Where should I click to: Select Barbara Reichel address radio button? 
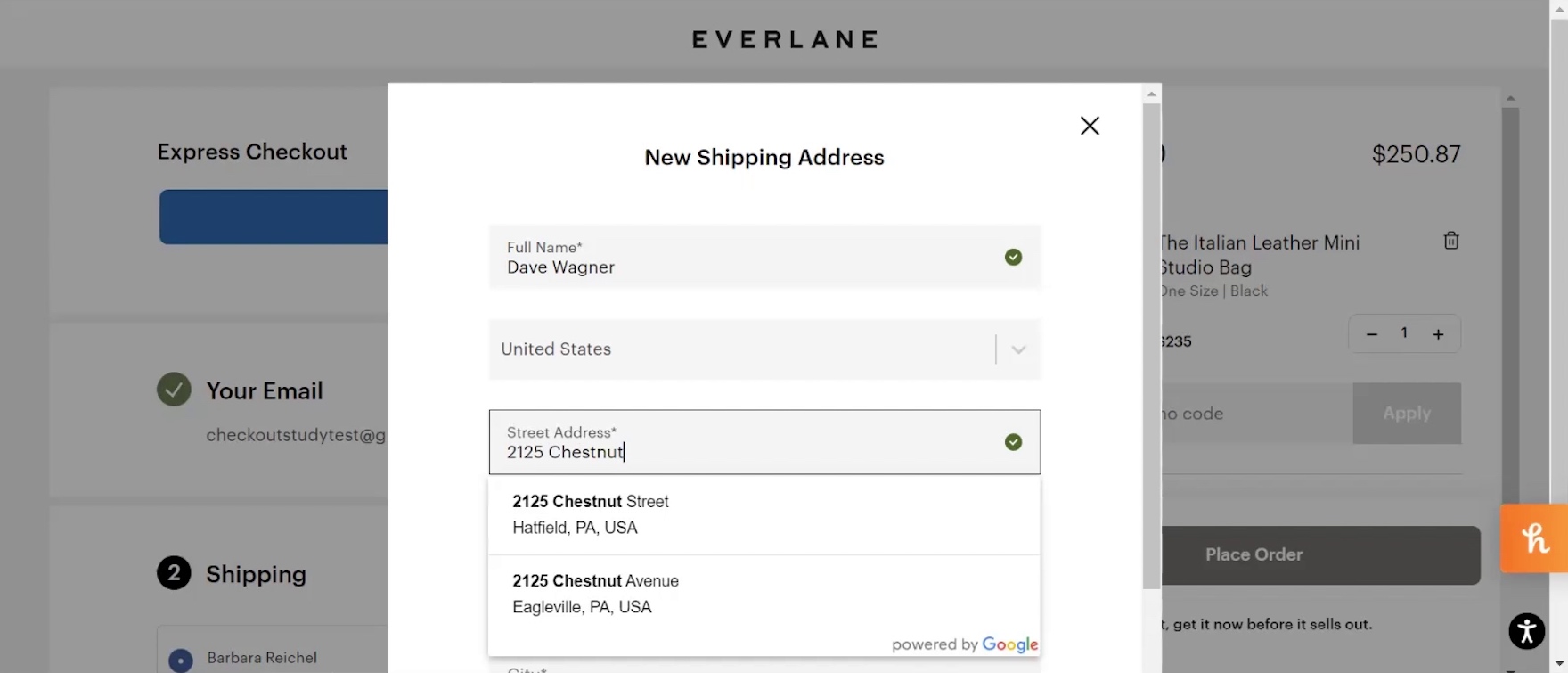point(181,660)
